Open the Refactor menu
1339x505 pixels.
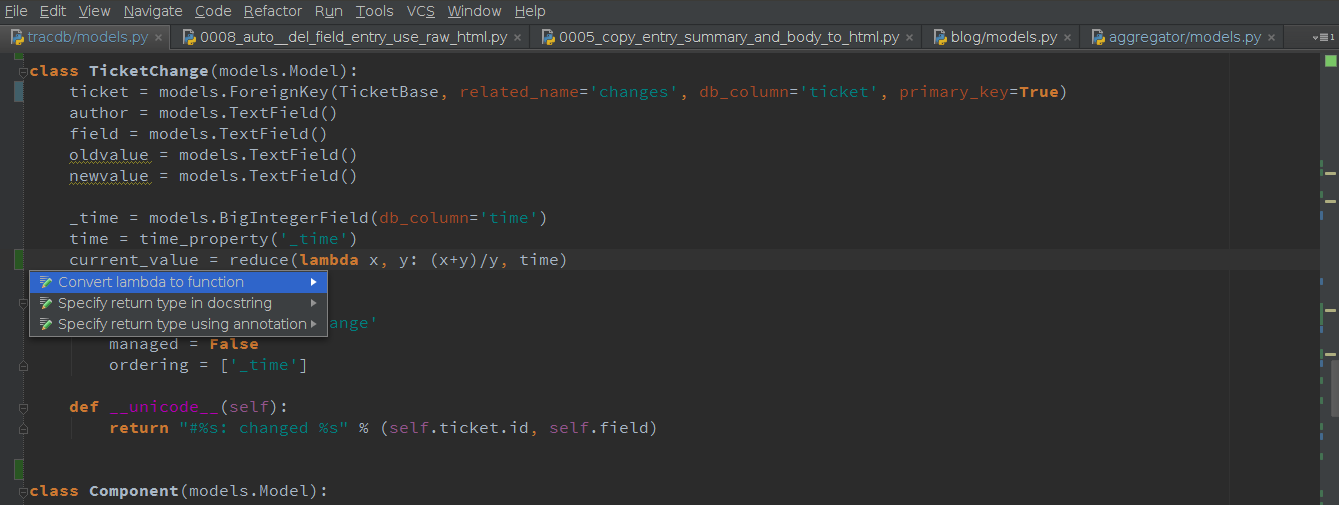273,11
